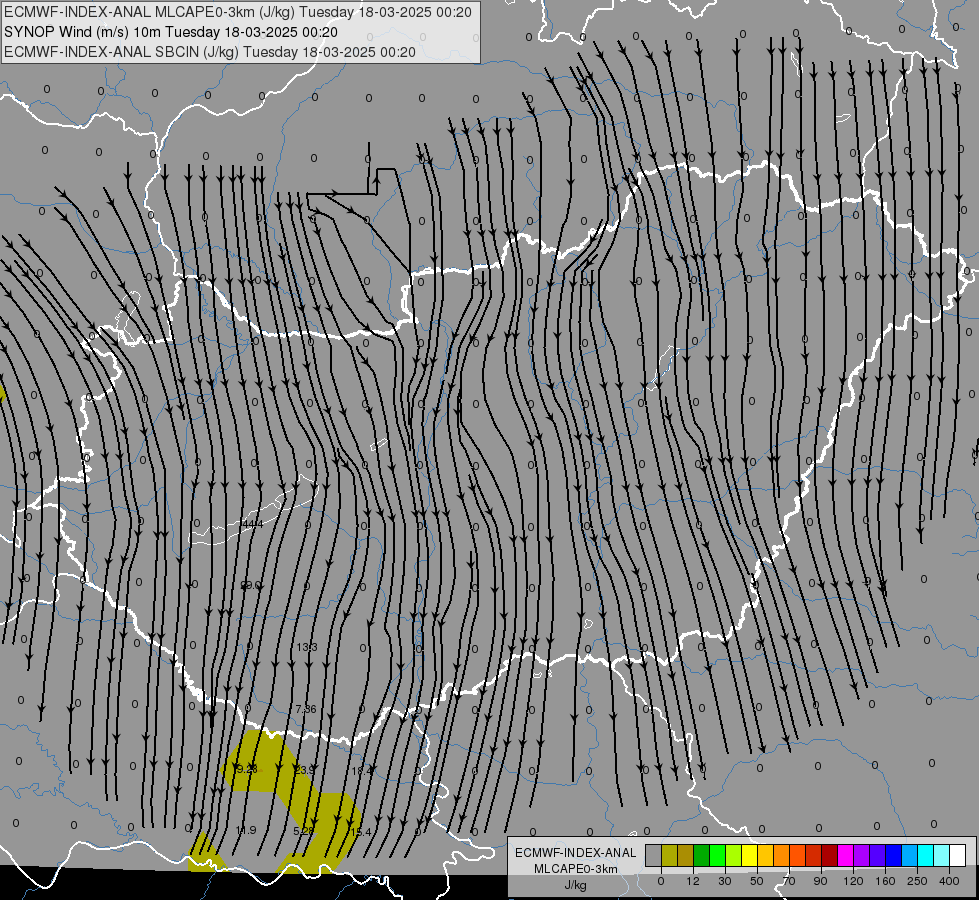The height and width of the screenshot is (900, 979).
Task: Click the 15.4 value on map
Action: click(360, 831)
